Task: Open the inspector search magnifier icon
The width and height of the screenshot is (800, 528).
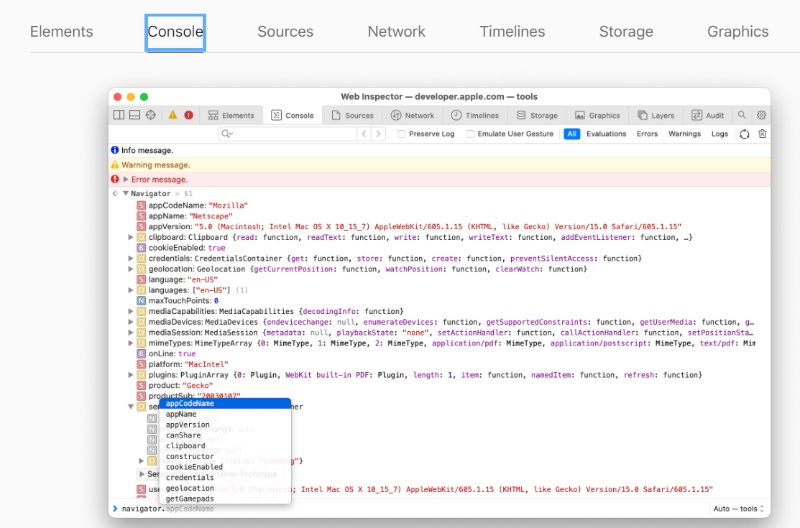Action: 742,115
